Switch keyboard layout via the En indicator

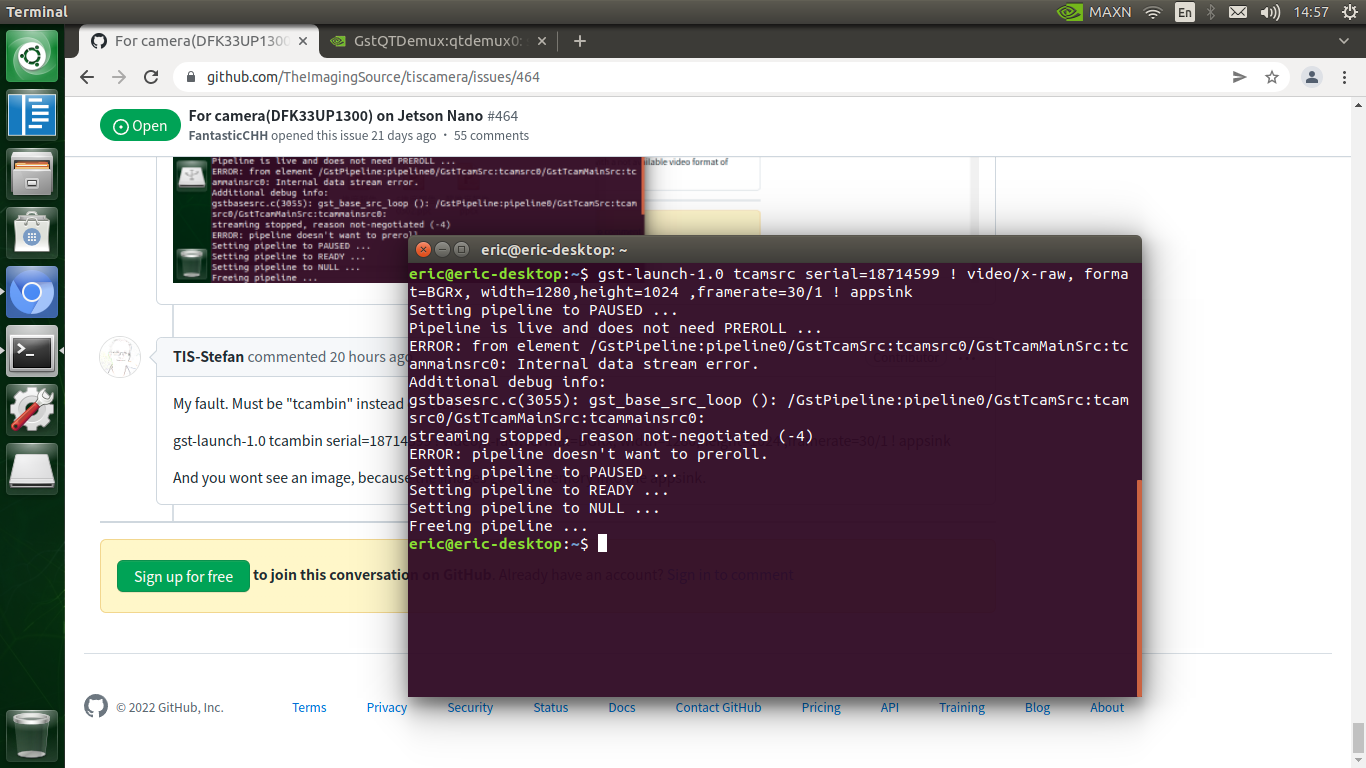click(x=1185, y=13)
